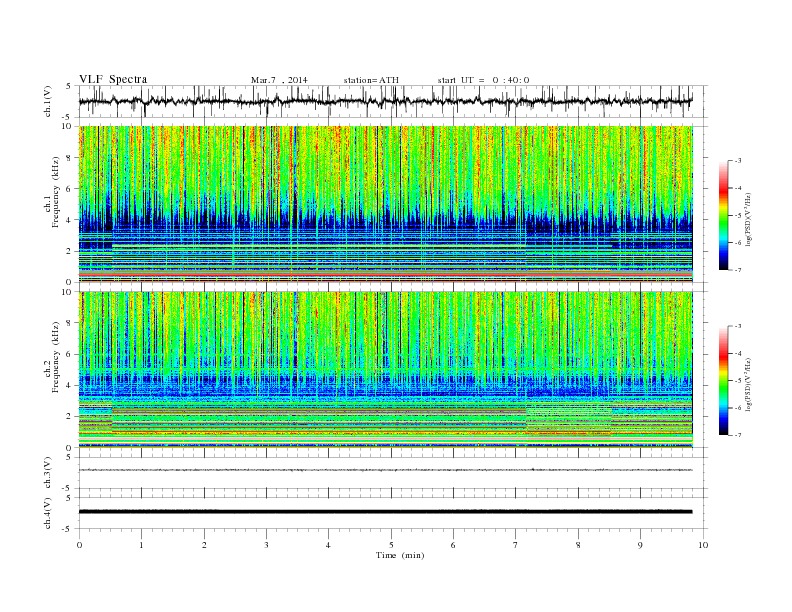The image size is (792, 612).
Task: Click the ch.1 spectrogram color scale bar
Action: coord(723,215)
